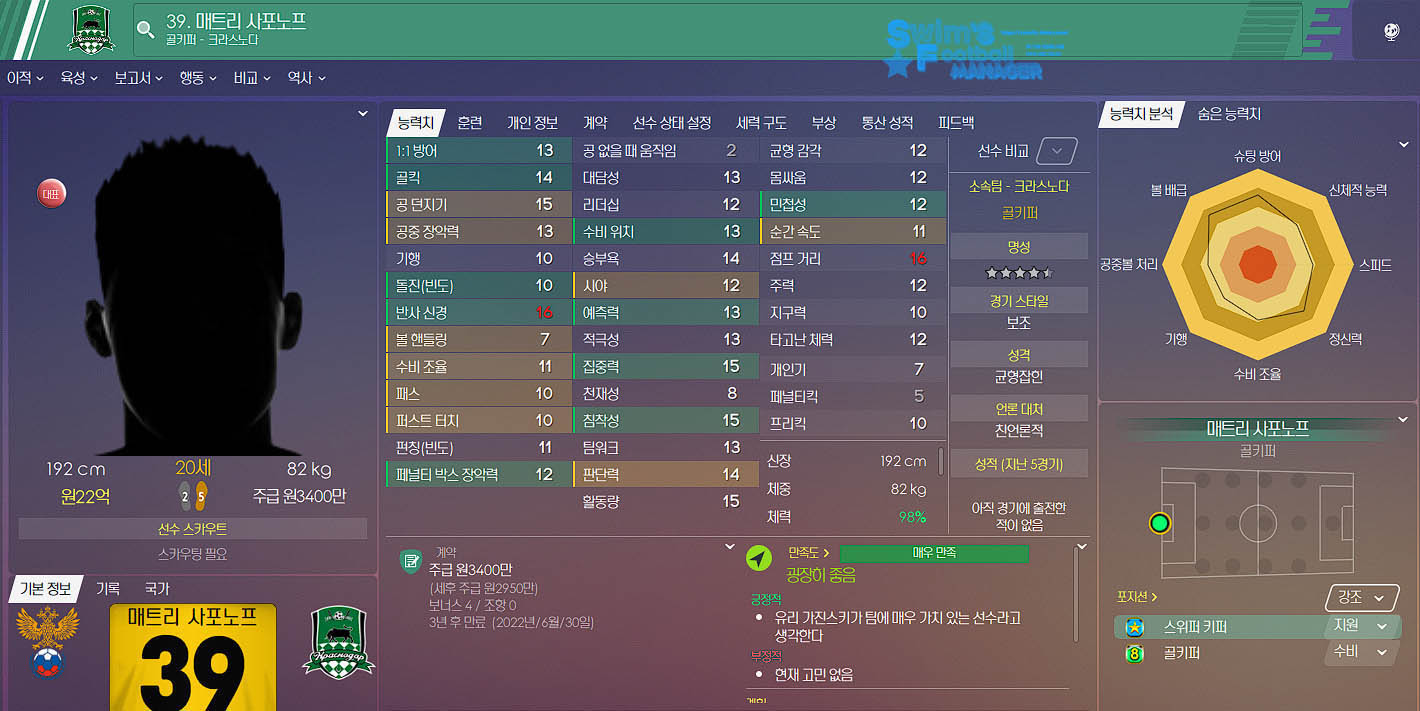Switch to the 계약 tab
The width and height of the screenshot is (1420, 711).
coord(595,122)
